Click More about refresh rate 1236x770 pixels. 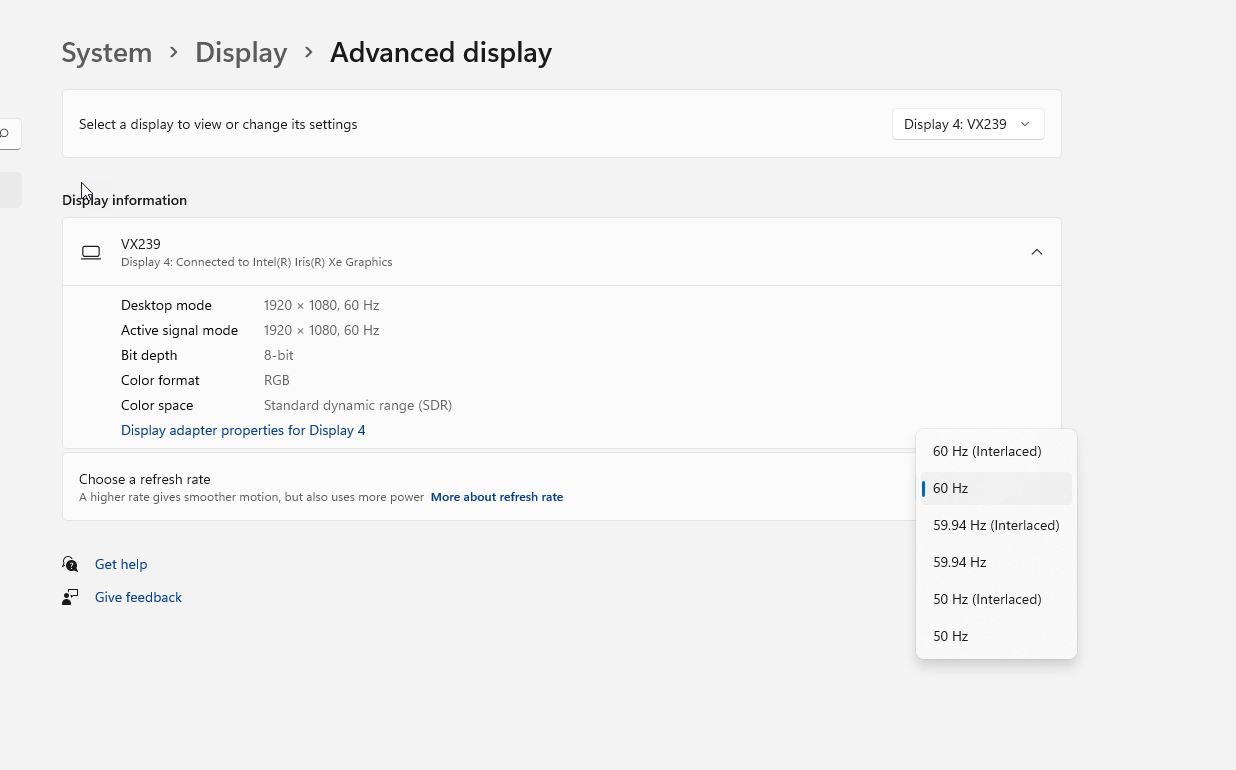(497, 497)
